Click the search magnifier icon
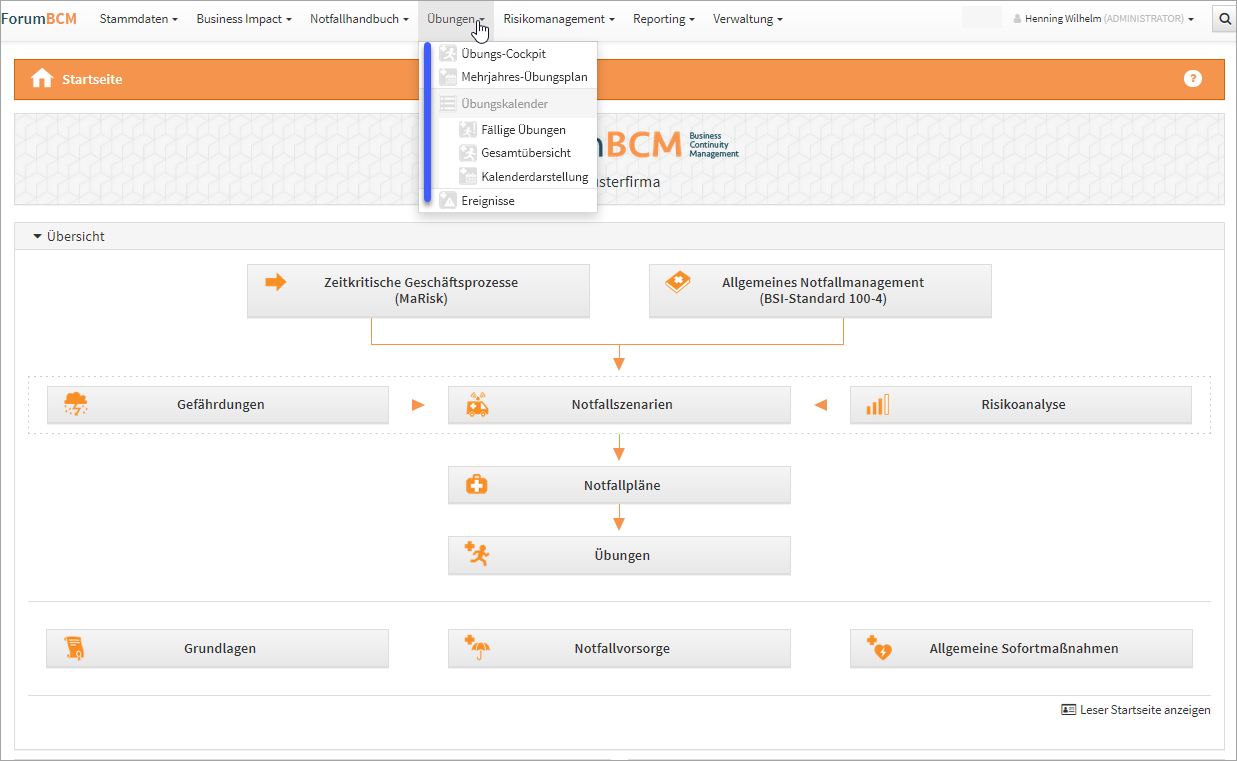 point(1224,19)
